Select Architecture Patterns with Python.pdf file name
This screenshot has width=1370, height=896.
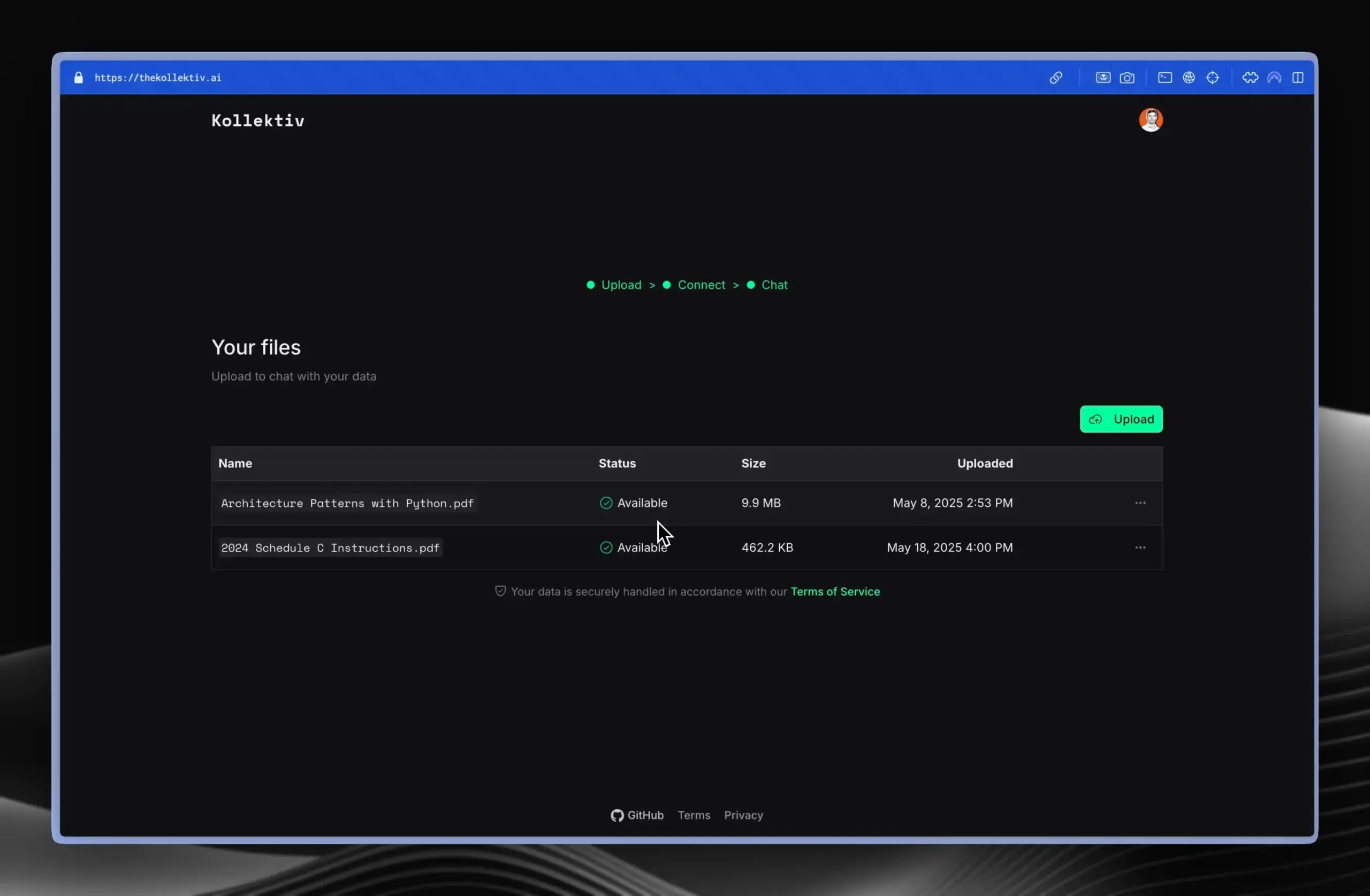(347, 503)
